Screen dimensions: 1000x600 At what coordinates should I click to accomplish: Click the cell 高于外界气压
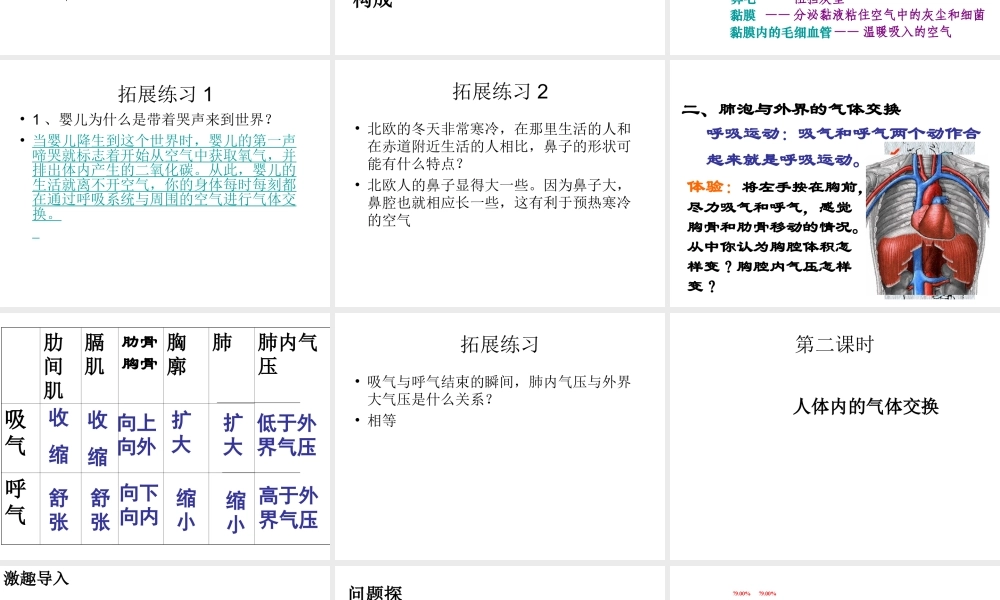pos(288,508)
